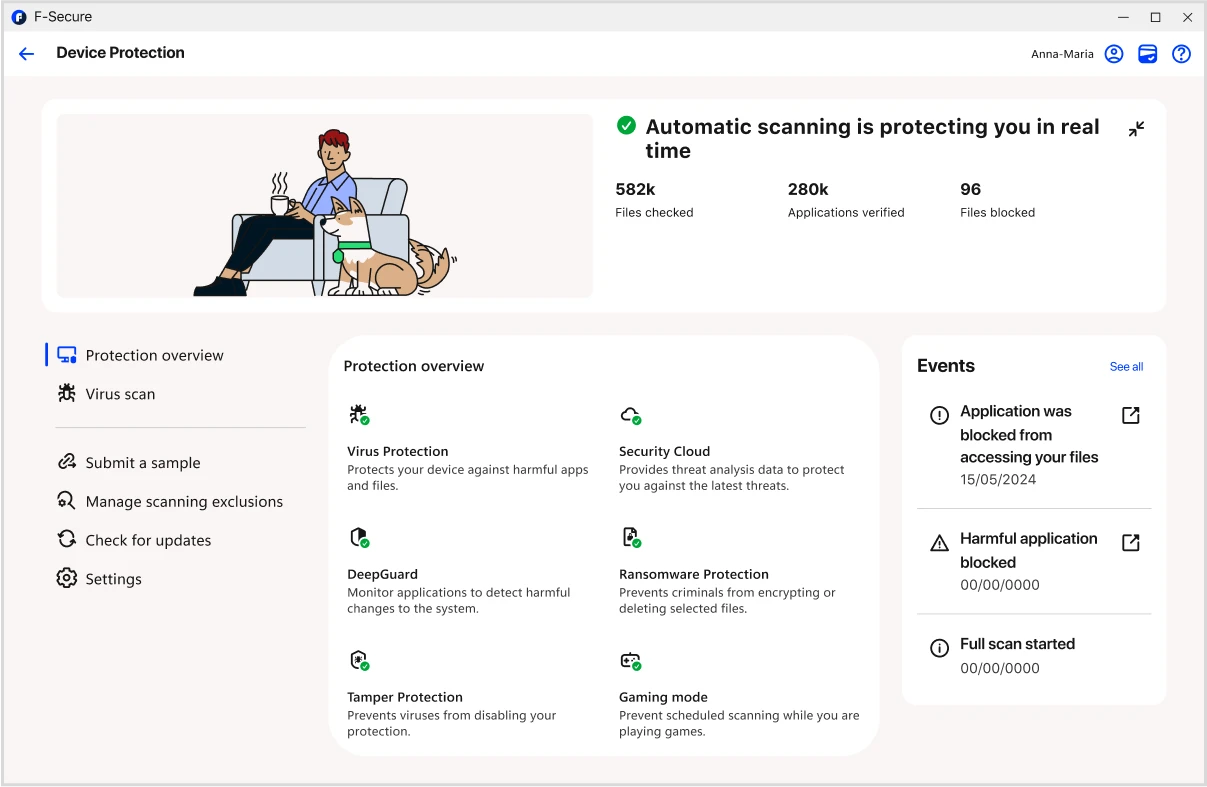Click See all events link
This screenshot has width=1207, height=787.
(1126, 367)
